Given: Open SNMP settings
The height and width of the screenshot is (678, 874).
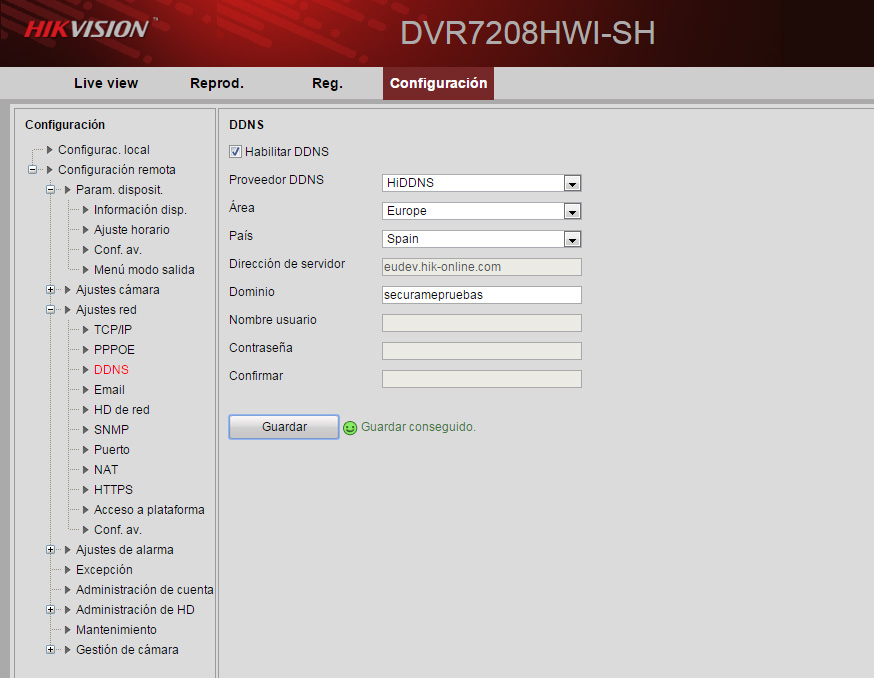Looking at the screenshot, I should click(111, 430).
